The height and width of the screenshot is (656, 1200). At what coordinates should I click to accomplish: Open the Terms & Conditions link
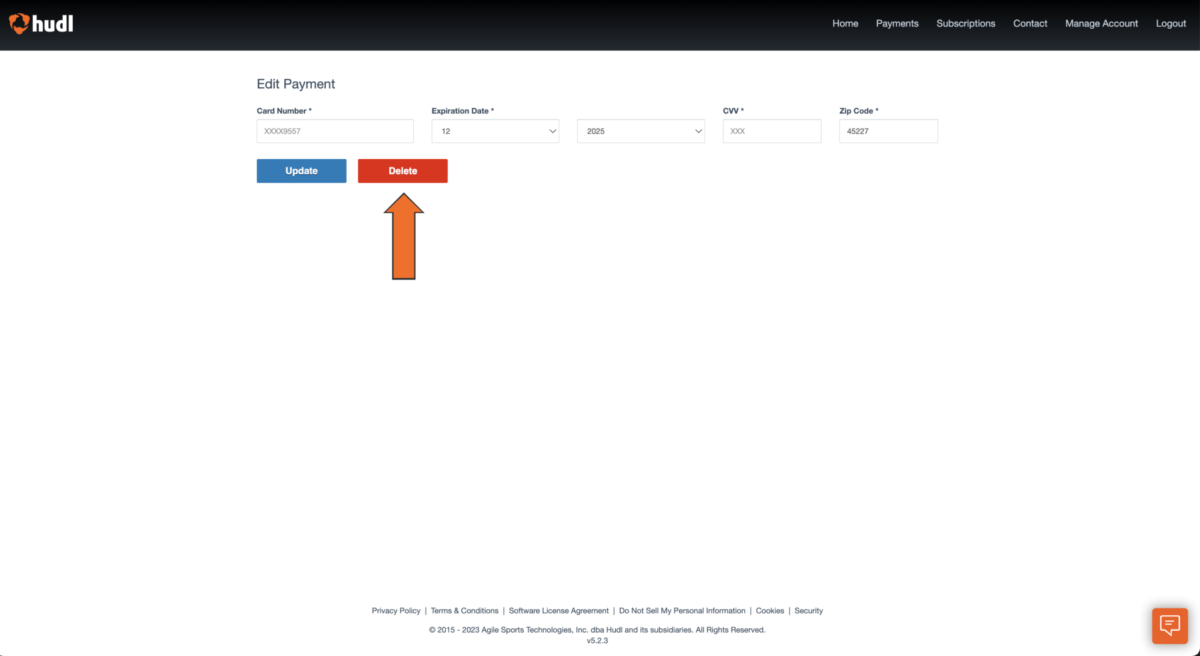coord(464,610)
